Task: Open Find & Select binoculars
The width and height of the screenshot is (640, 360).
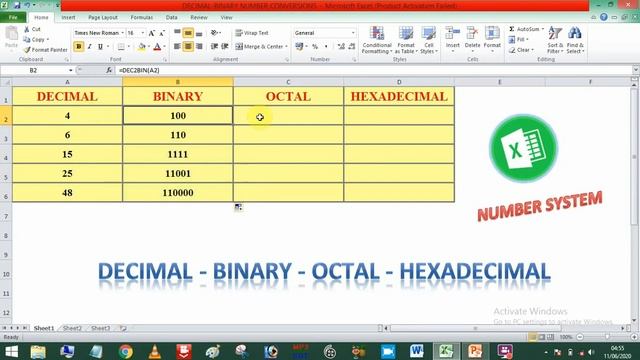Action: 575,40
